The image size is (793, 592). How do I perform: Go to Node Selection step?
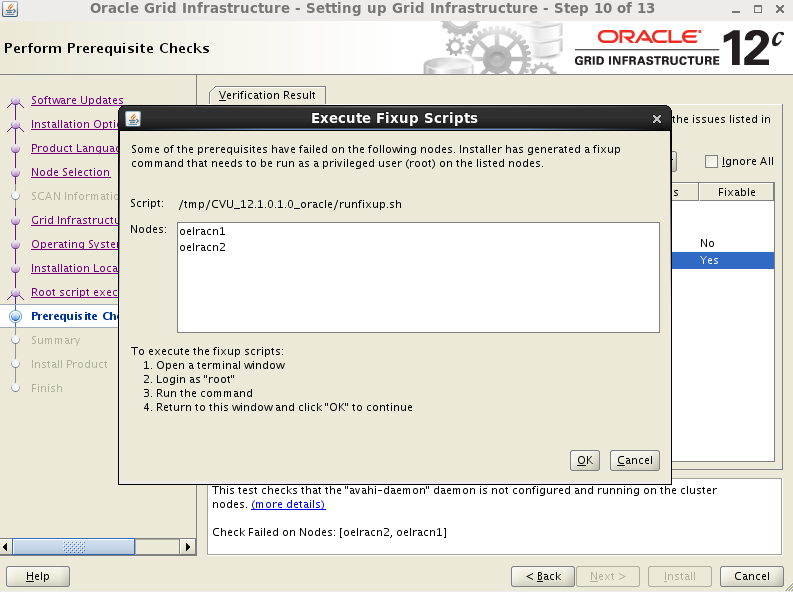[70, 172]
